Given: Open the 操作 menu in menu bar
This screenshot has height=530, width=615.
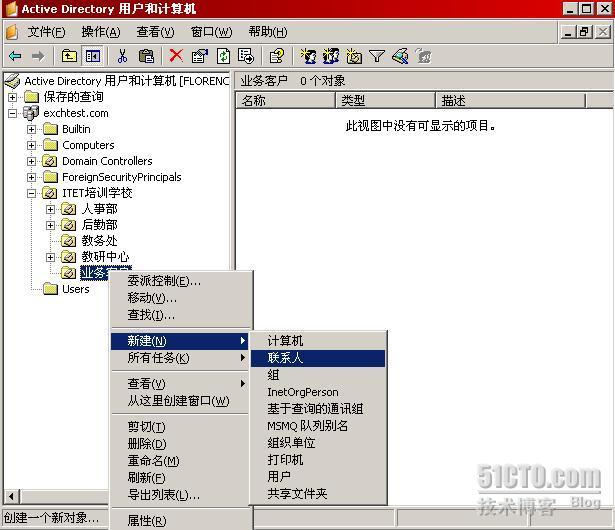Looking at the screenshot, I should [101, 32].
